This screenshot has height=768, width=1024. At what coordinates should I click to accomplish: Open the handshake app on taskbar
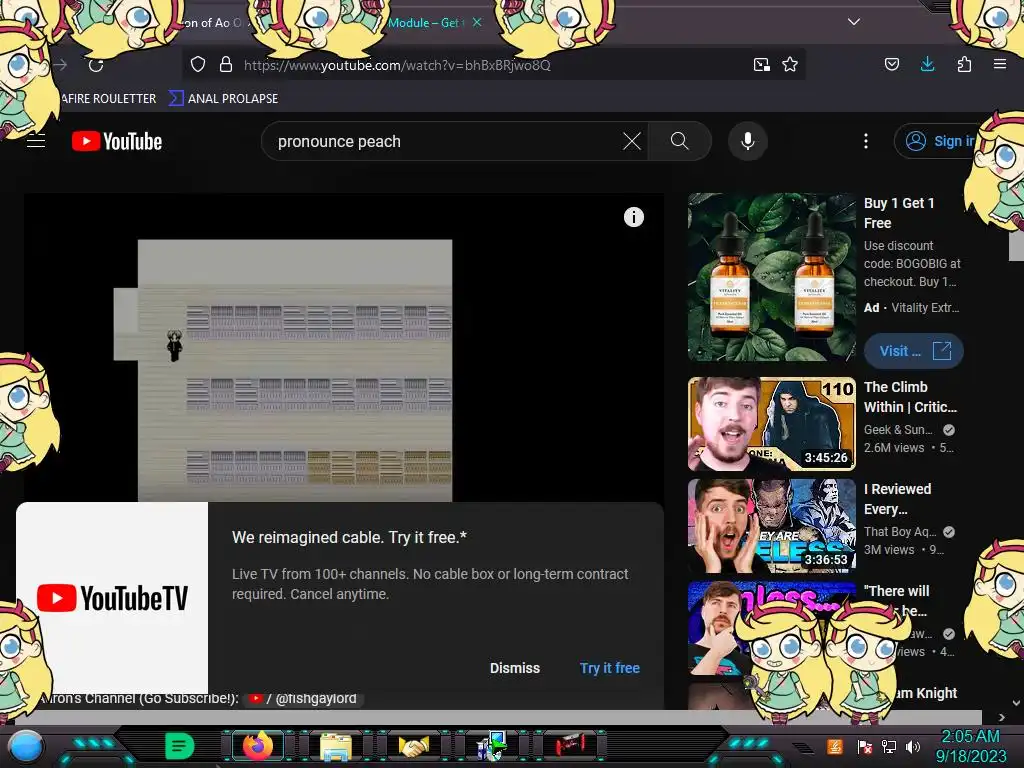click(x=414, y=746)
